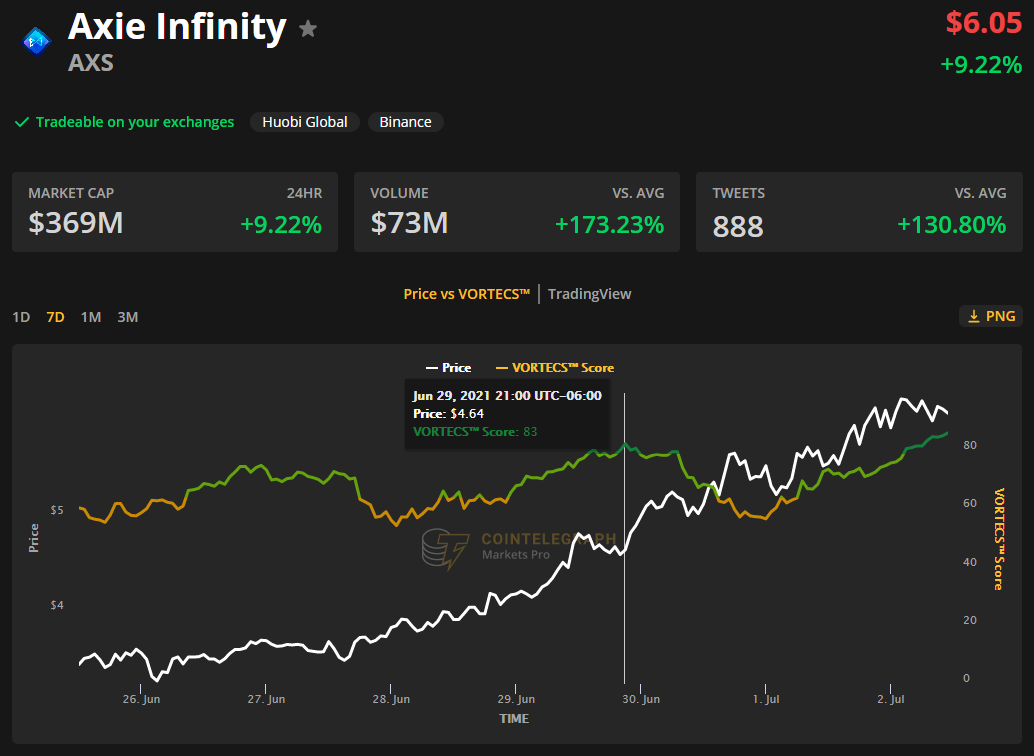Choose the 3M time range
Image resolution: width=1034 pixels, height=756 pixels.
127,317
